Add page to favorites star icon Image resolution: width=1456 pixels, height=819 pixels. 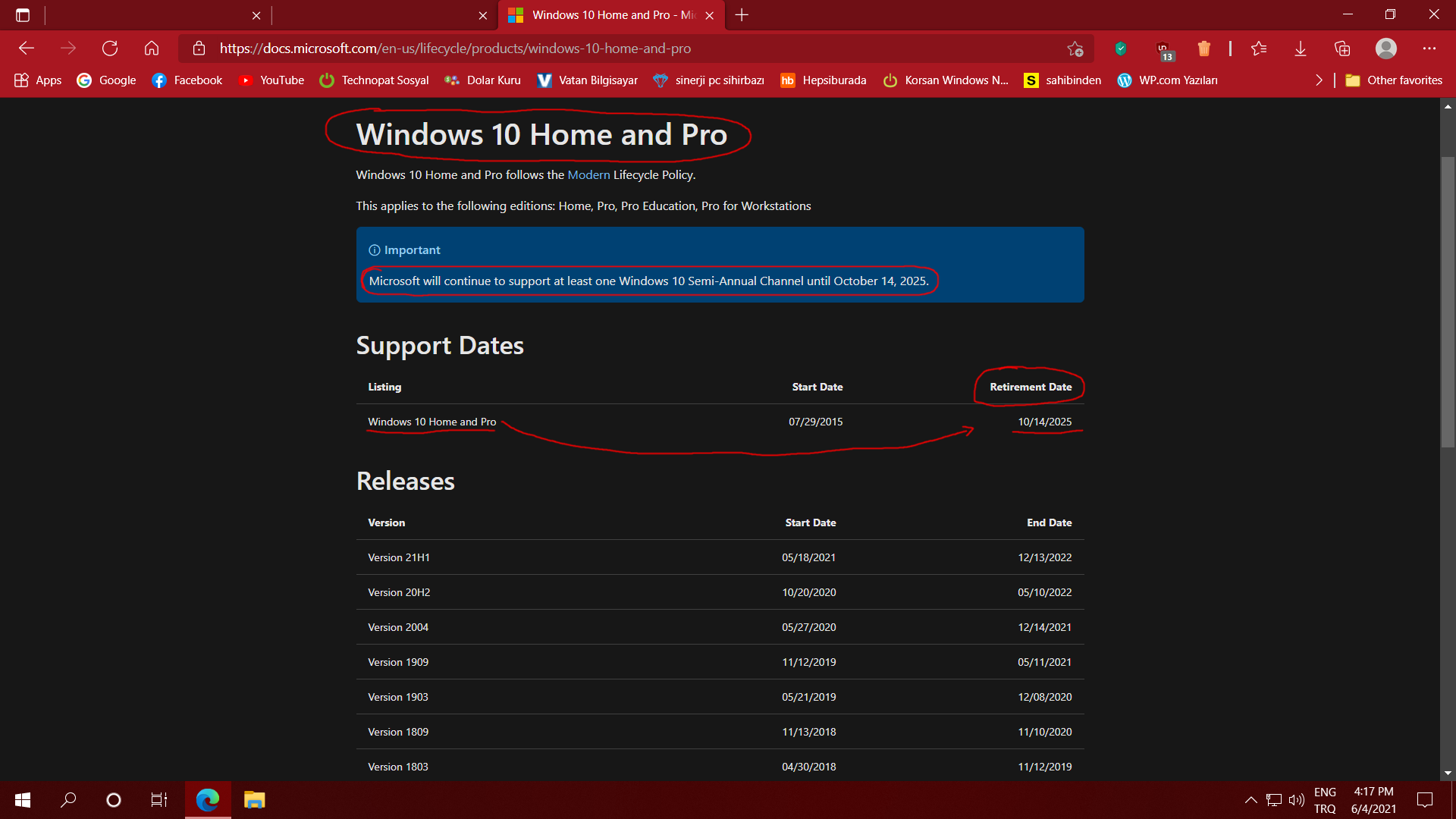pos(1075,49)
